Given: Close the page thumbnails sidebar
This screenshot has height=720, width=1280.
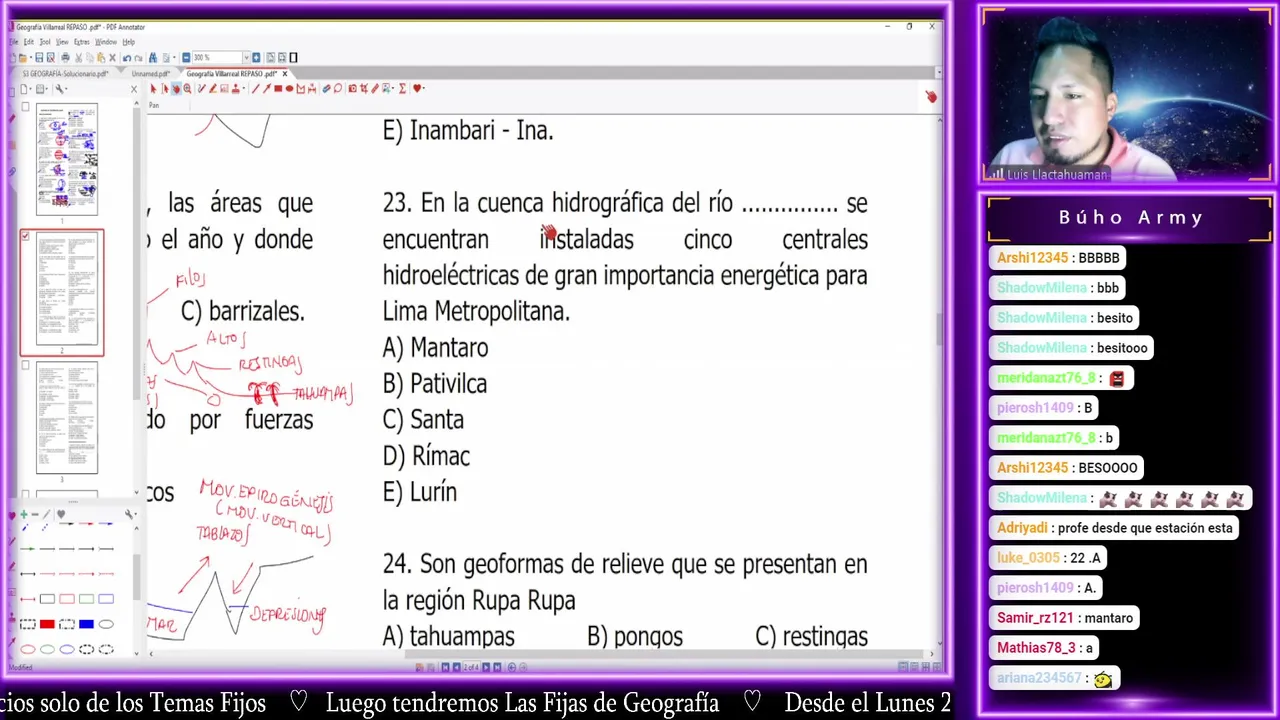Looking at the screenshot, I should click(x=134, y=89).
